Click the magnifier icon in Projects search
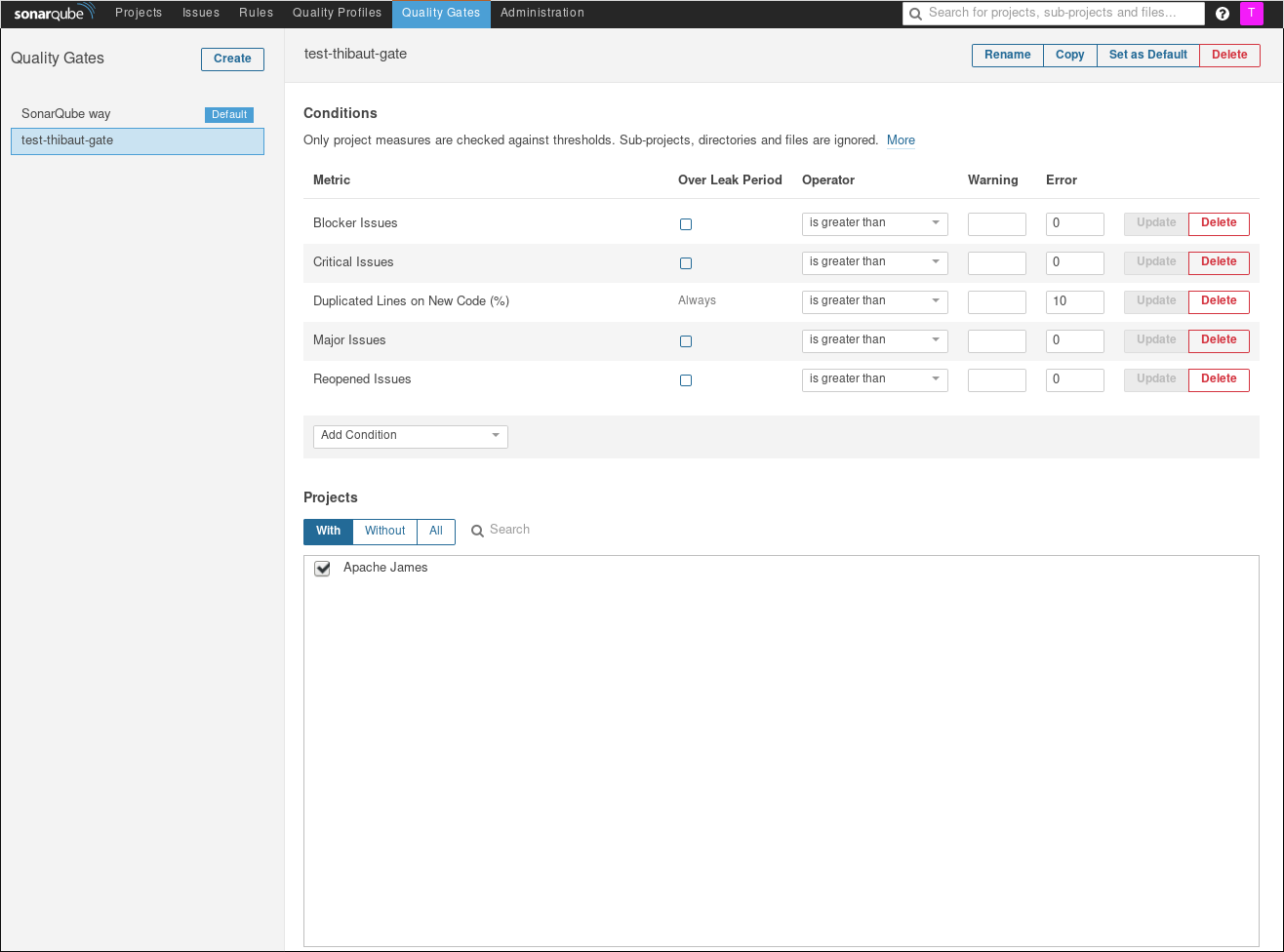Viewport: 1284px width, 952px height. tap(477, 531)
